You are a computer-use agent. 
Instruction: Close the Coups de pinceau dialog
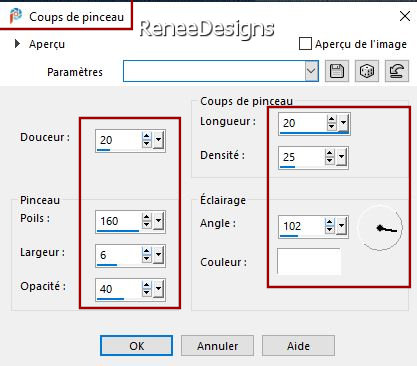click(x=405, y=16)
